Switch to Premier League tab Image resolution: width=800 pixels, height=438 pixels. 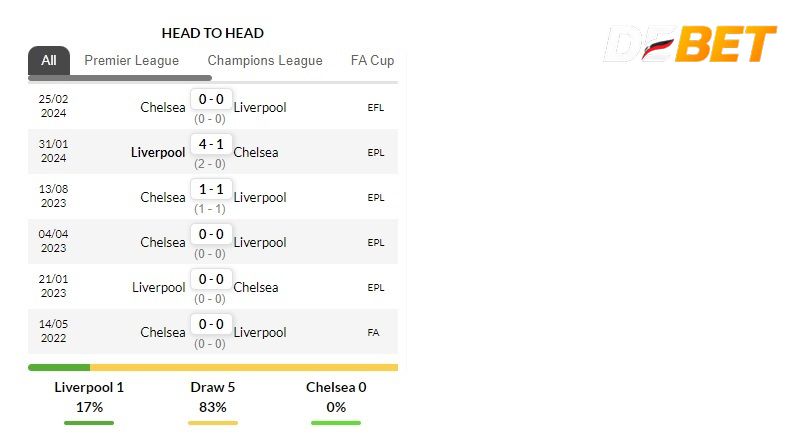[x=131, y=60]
